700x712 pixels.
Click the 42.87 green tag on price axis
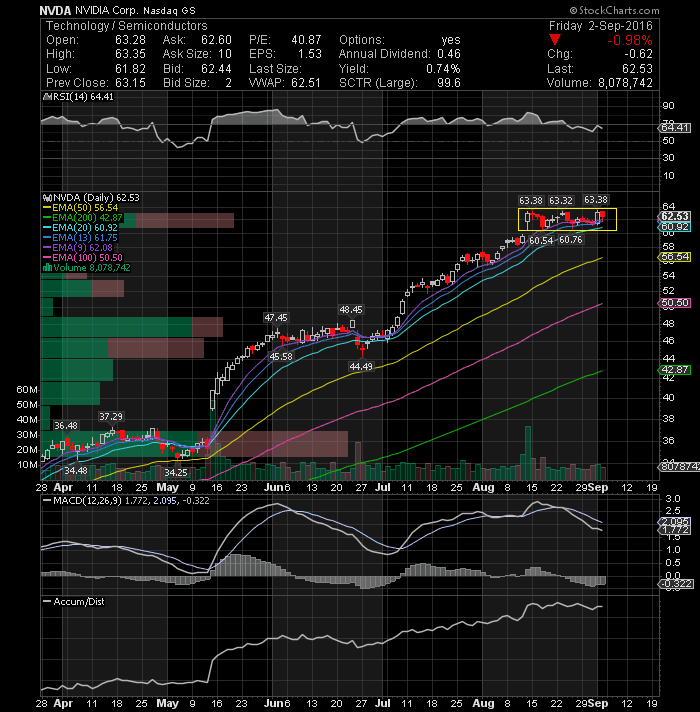674,370
